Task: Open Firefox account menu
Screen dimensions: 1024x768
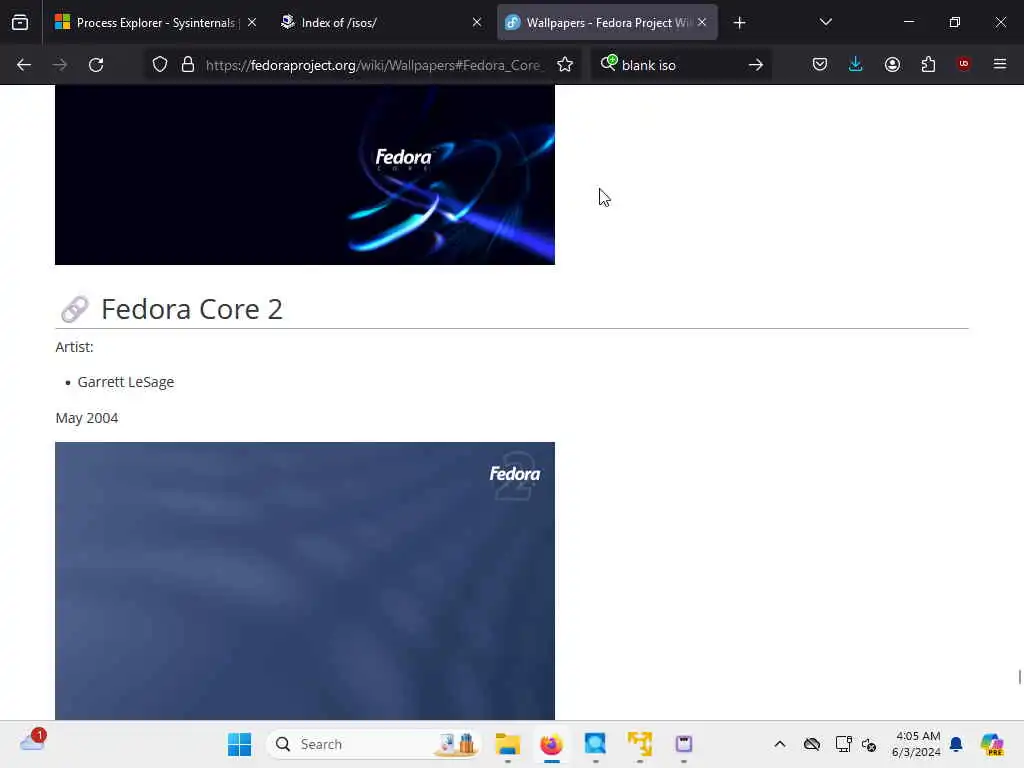Action: (892, 64)
